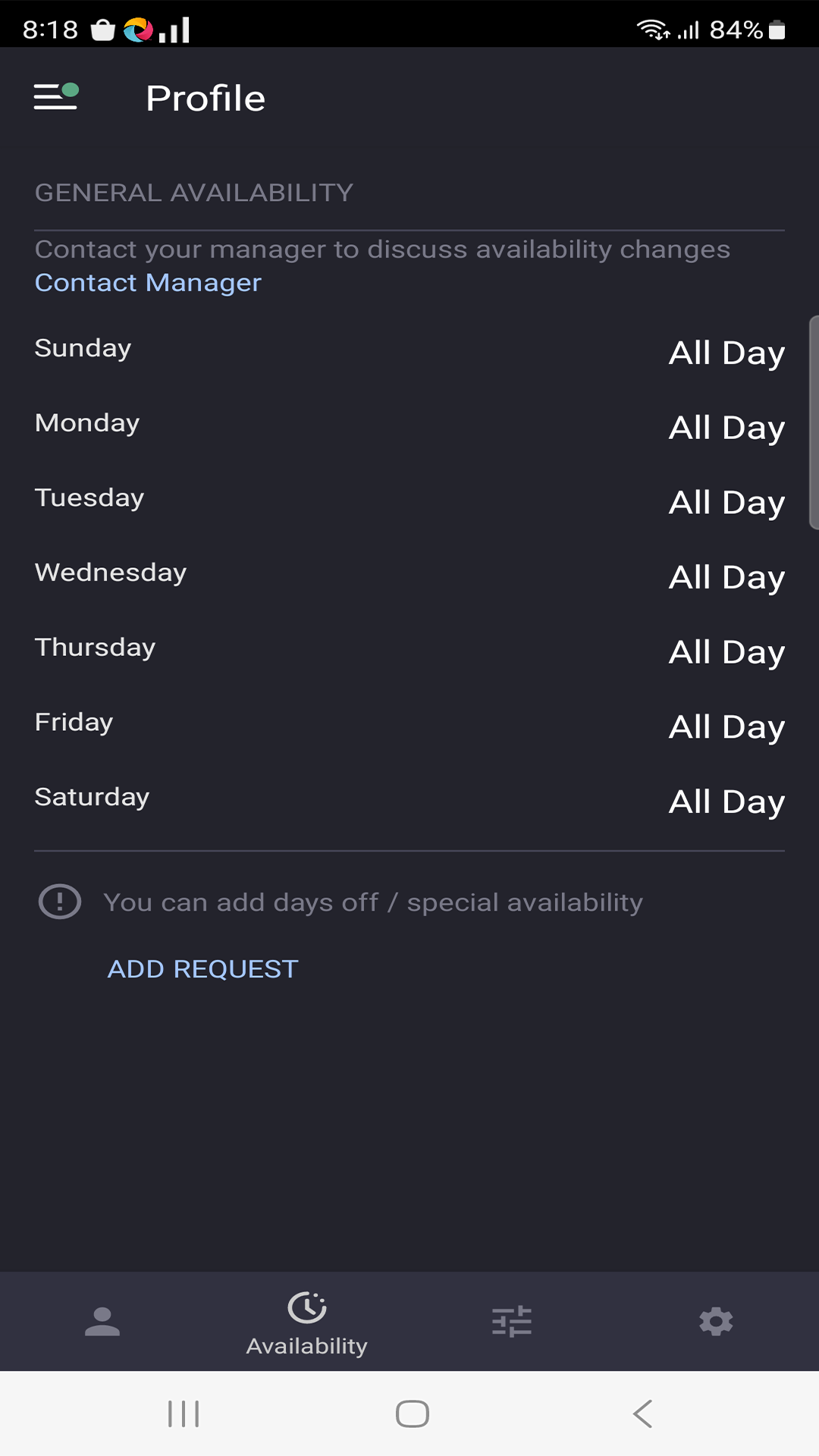Select Monday's All Day availability
Viewport: 819px width, 1456px height.
pos(726,428)
